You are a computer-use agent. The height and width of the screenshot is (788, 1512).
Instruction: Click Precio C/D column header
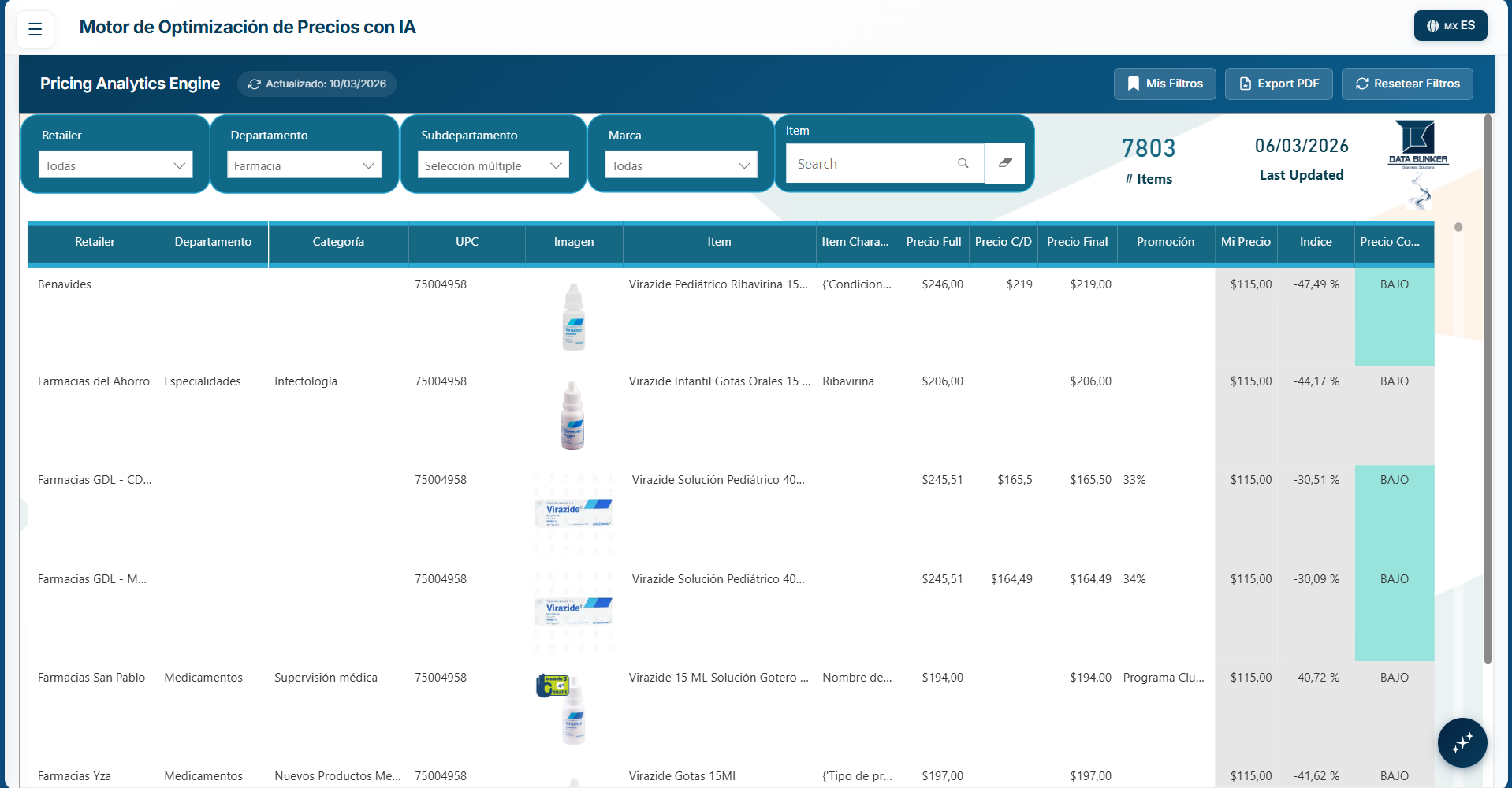pyautogui.click(x=1003, y=242)
